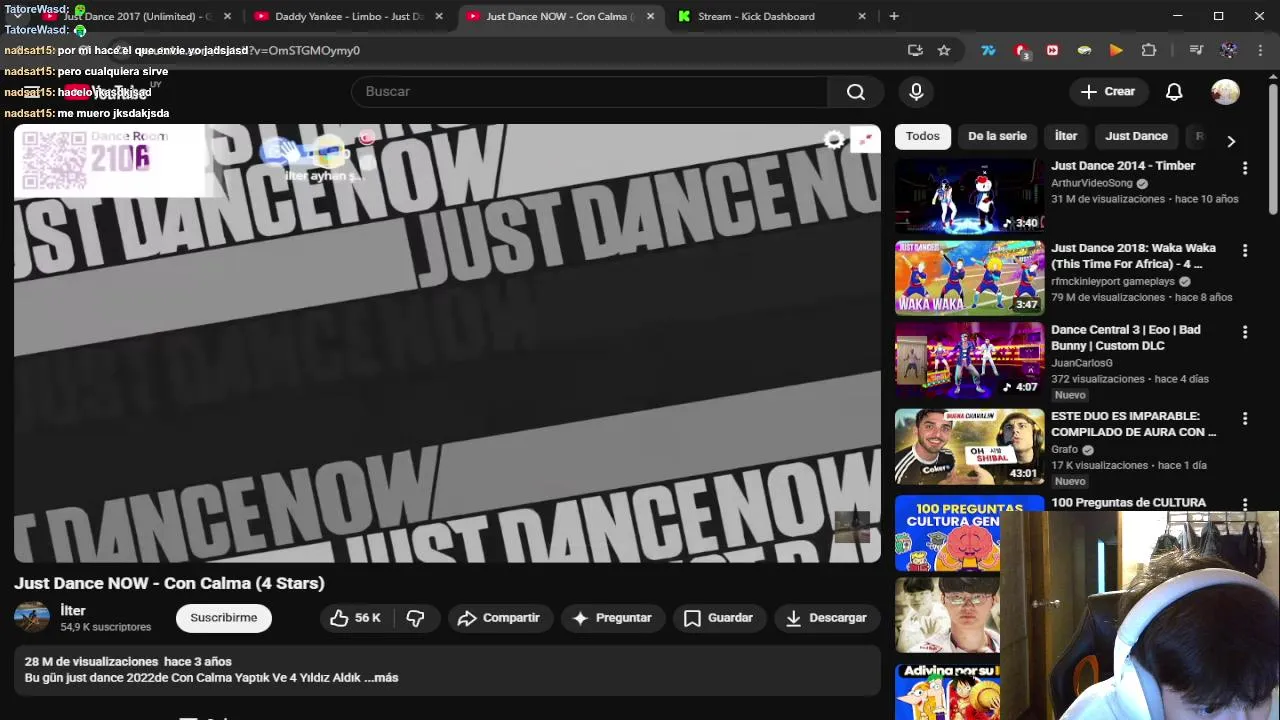Click the Preguntar button

pos(611,618)
